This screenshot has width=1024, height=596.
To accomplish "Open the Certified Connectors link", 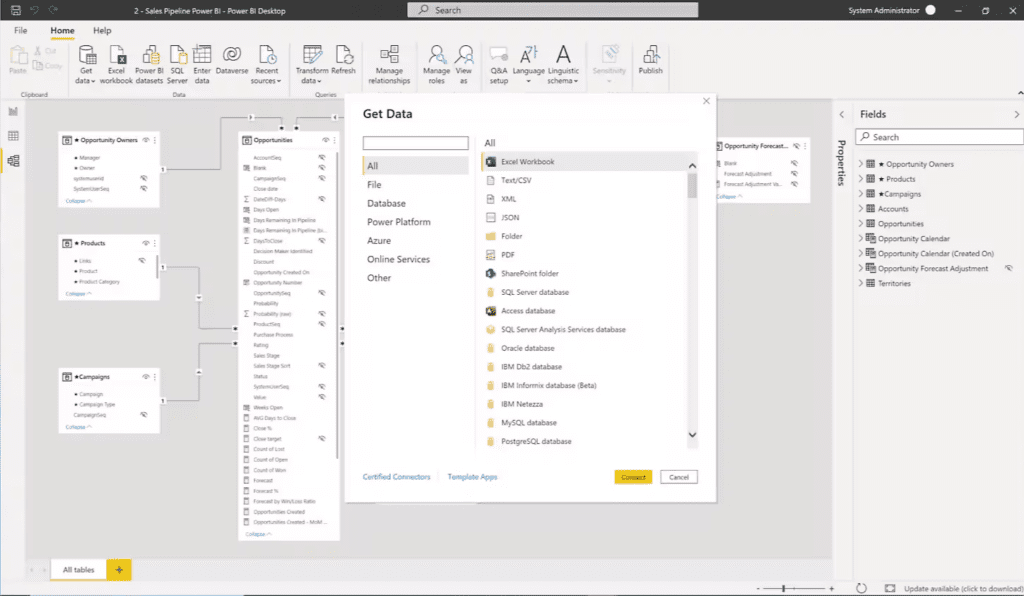I will [396, 477].
